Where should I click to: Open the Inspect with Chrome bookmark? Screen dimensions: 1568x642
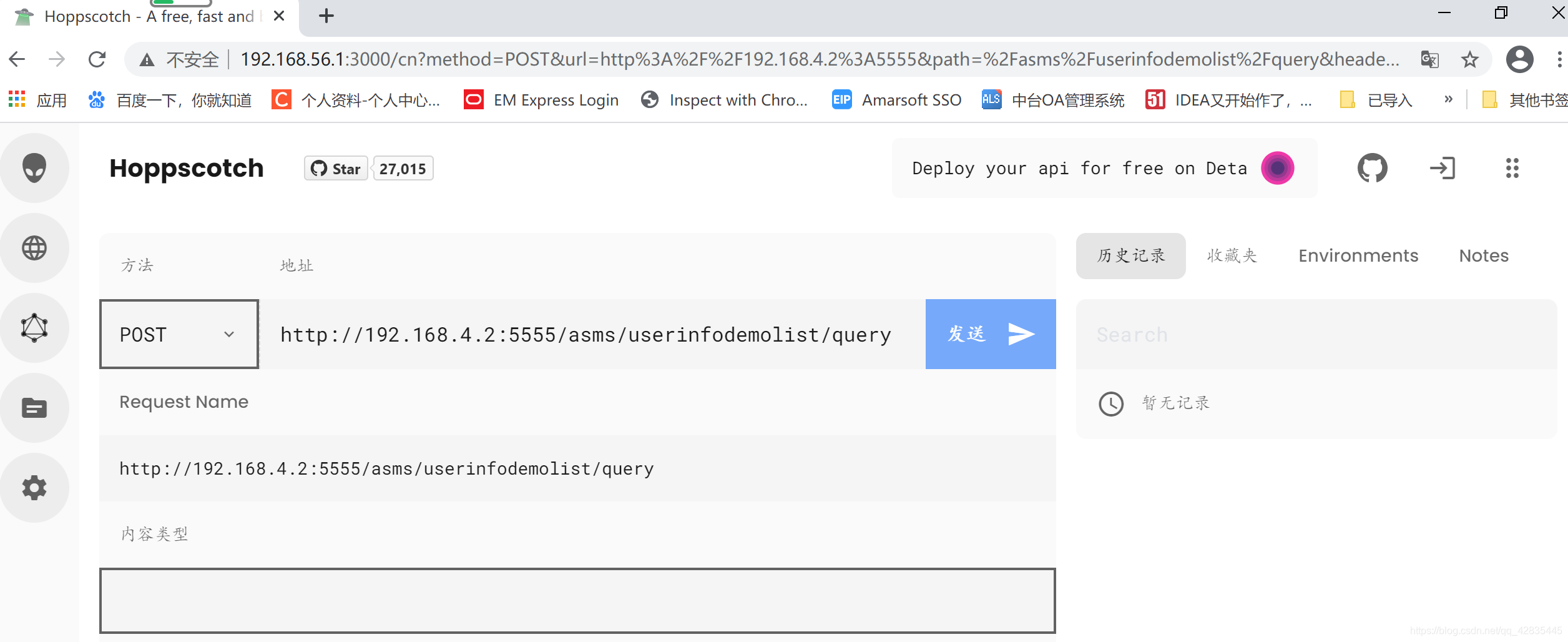(x=724, y=100)
